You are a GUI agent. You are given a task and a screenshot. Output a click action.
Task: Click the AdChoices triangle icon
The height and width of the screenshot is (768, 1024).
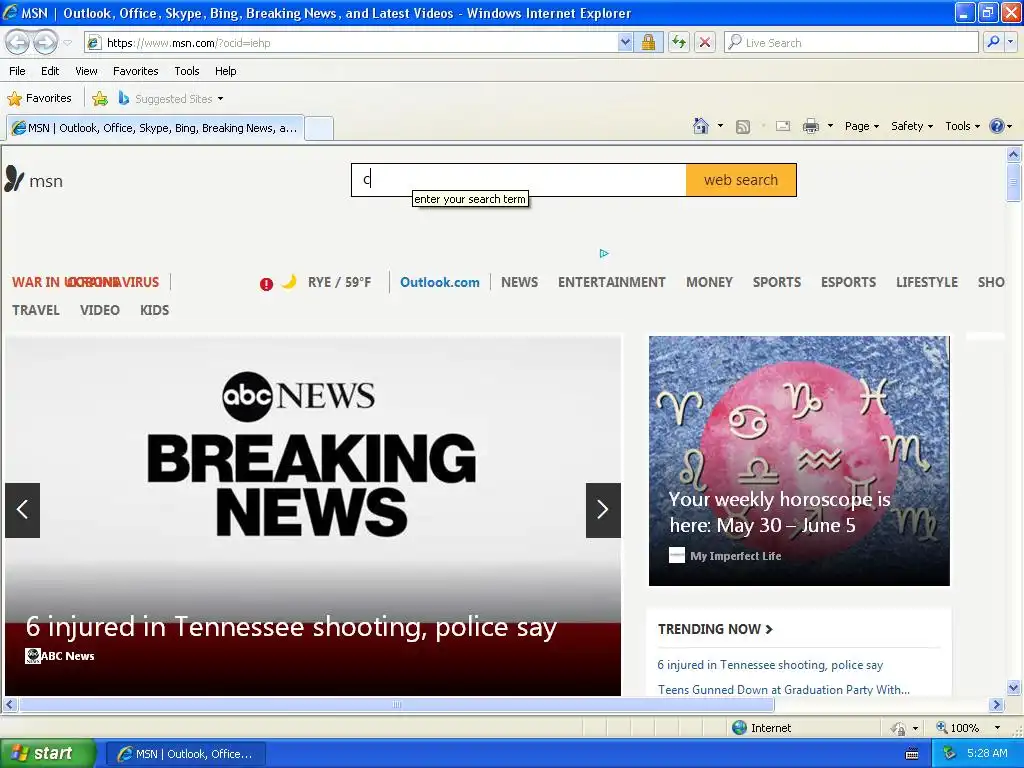604,253
